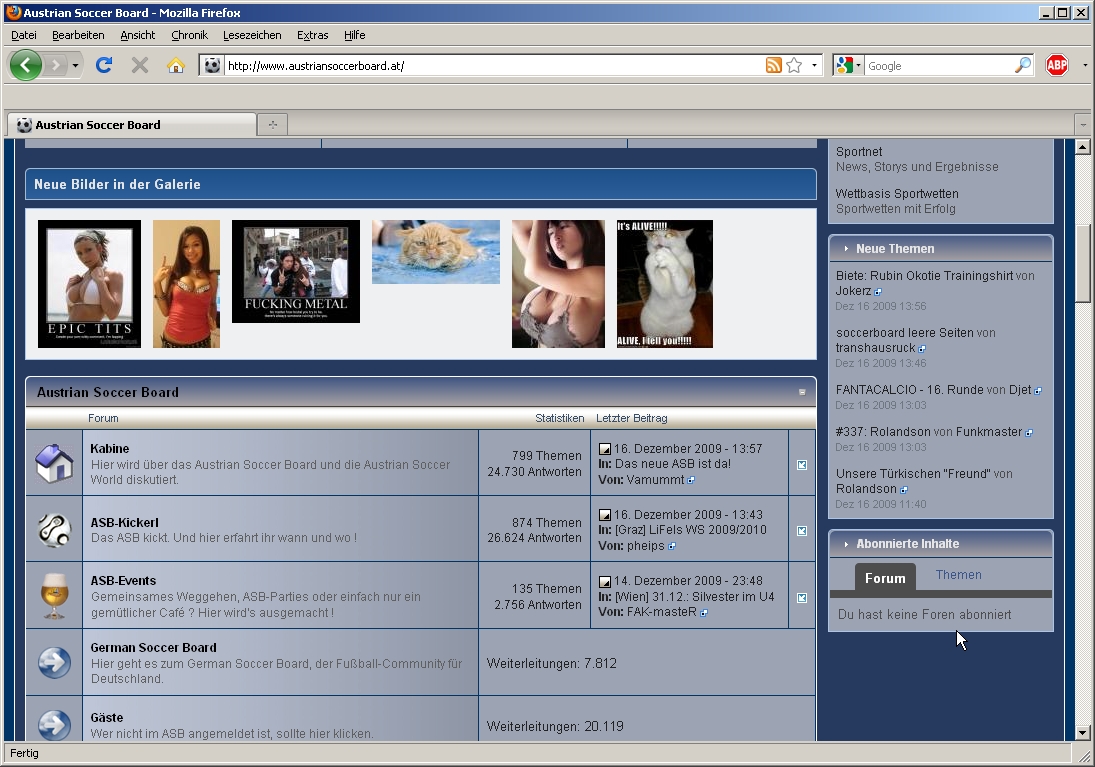
Task: Click the Kabine house forum icon
Action: tap(54, 463)
